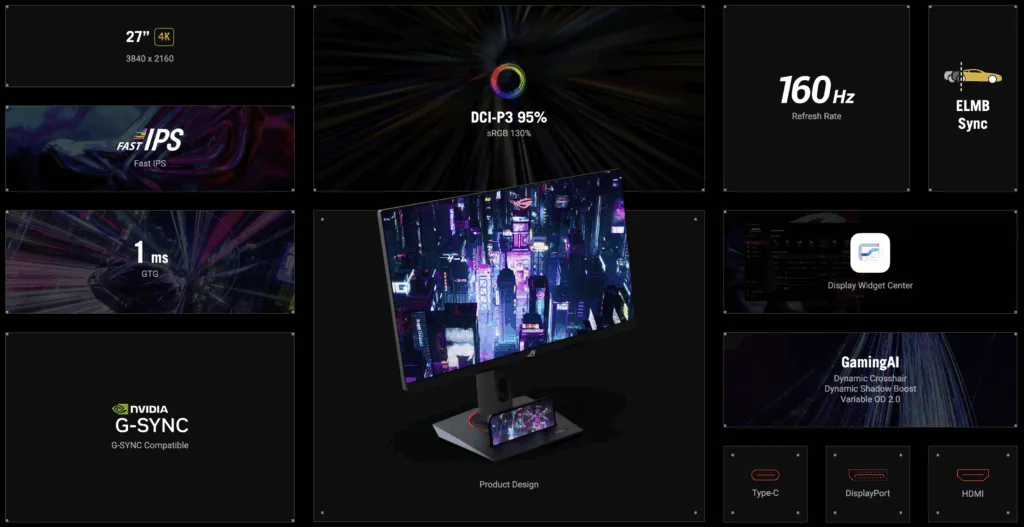This screenshot has width=1024, height=527.
Task: Click the "Dynamic Shadow Boost" text
Action: point(870,389)
